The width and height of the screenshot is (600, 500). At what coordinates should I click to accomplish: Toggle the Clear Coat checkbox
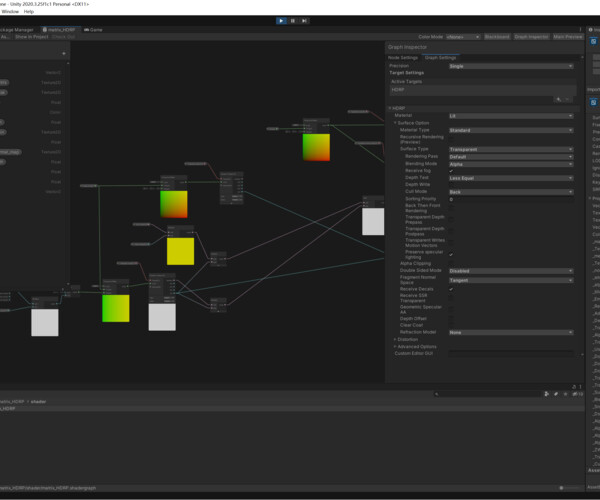[451, 325]
